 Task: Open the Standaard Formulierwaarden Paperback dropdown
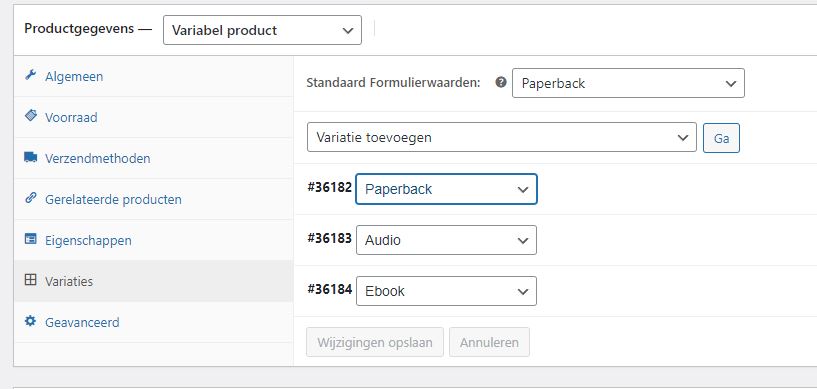628,83
